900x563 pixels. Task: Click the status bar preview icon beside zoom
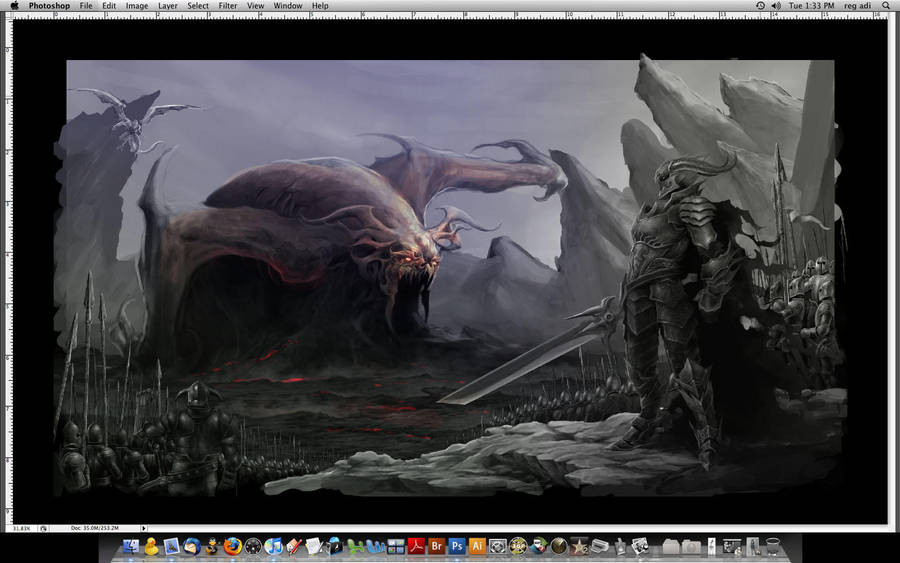coord(44,528)
